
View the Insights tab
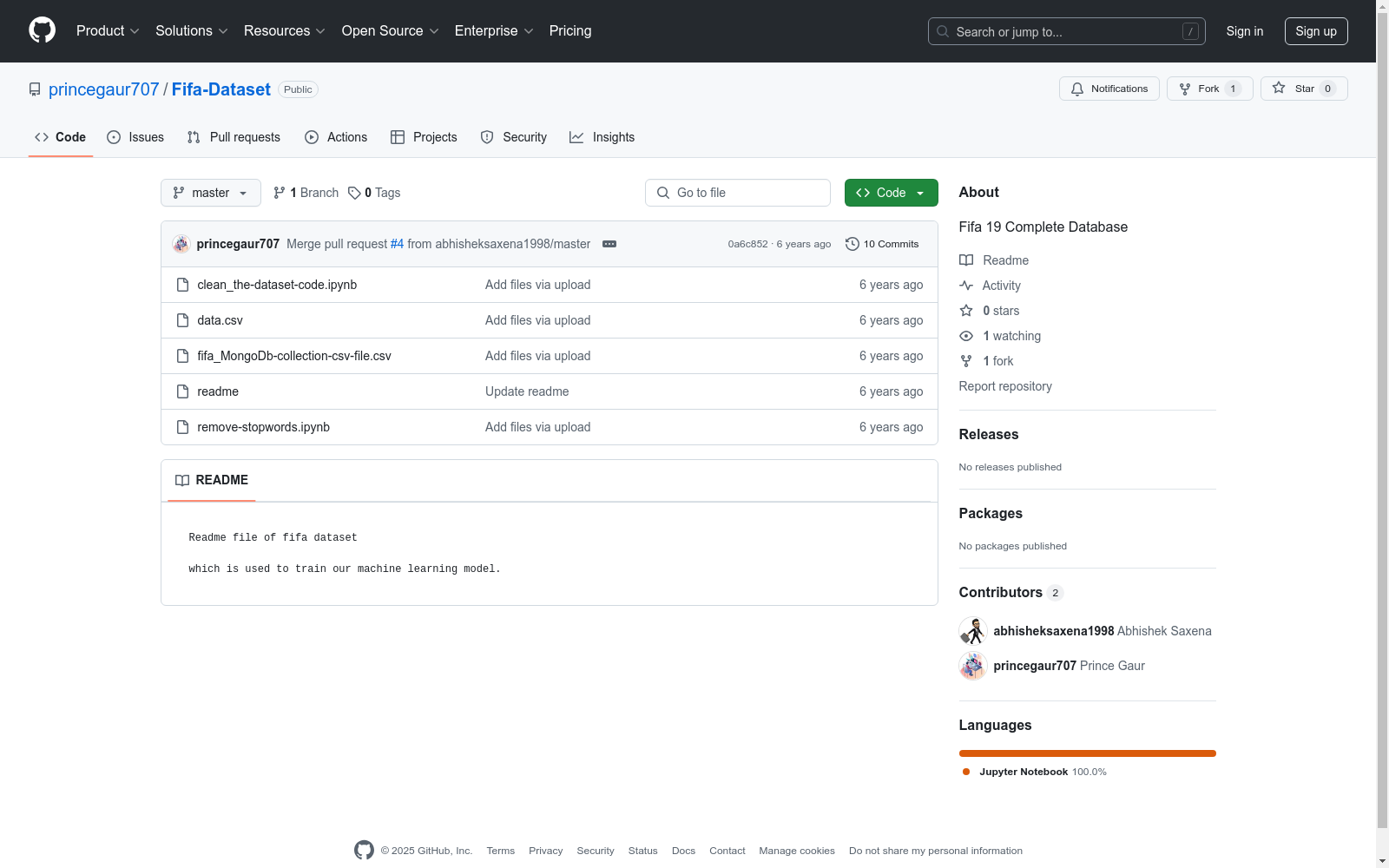point(602,137)
